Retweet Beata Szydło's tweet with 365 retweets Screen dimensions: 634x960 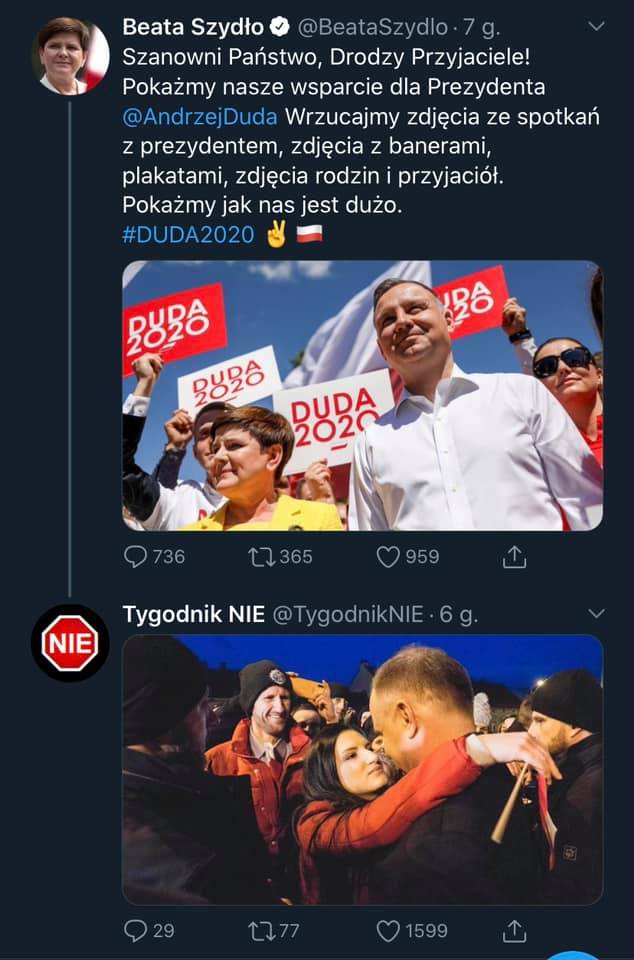point(262,557)
